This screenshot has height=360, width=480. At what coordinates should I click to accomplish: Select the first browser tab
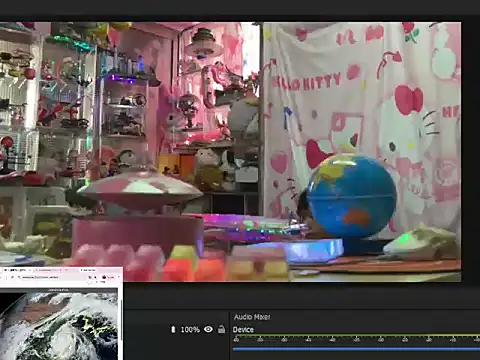coord(17,270)
